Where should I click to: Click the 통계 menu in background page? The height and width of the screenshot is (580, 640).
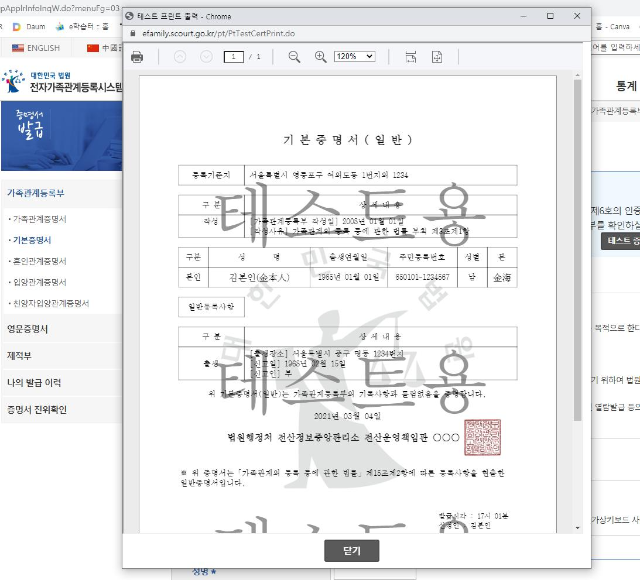pyautogui.click(x=626, y=86)
